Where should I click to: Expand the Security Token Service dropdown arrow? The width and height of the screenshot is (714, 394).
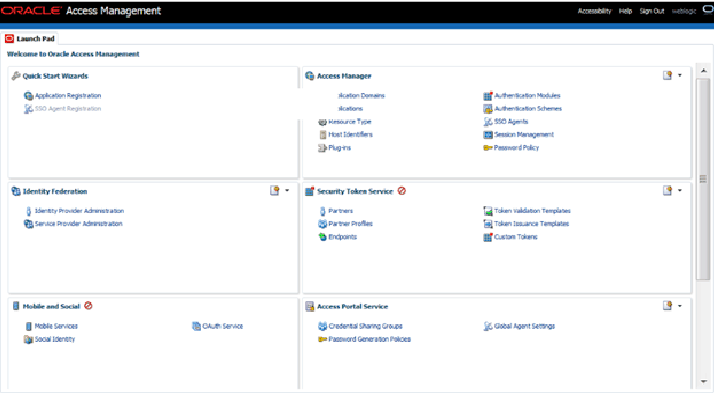tap(680, 191)
